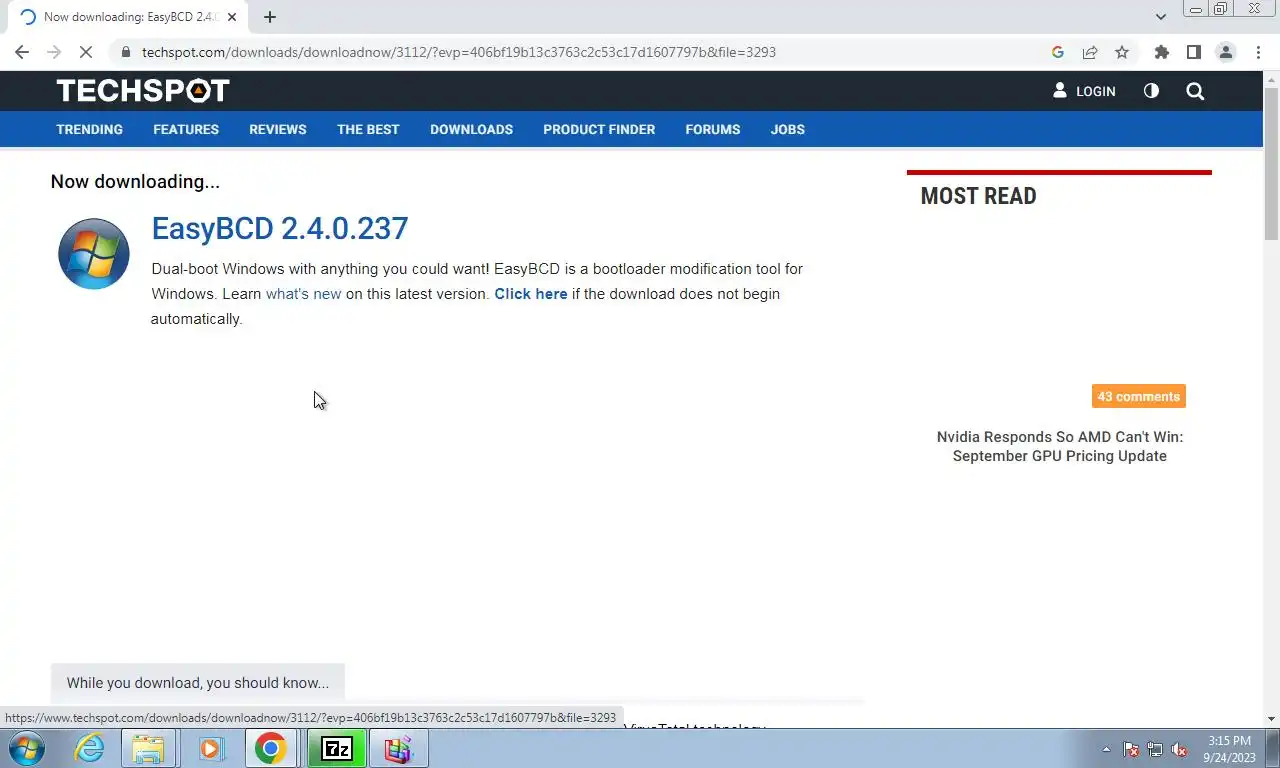The height and width of the screenshot is (768, 1280).
Task: Click the Action Center flag tray icon
Action: pos(1131,749)
